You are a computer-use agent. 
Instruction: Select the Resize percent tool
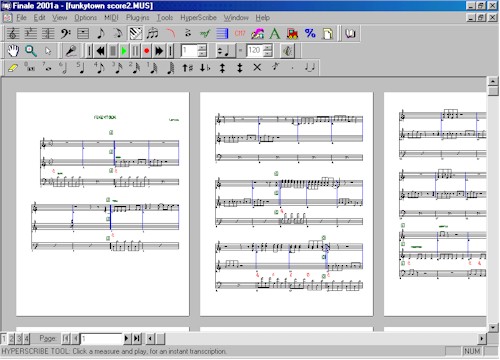coord(310,33)
